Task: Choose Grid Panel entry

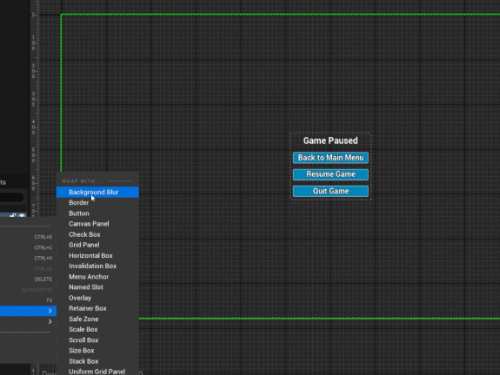Action: pyautogui.click(x=97, y=245)
